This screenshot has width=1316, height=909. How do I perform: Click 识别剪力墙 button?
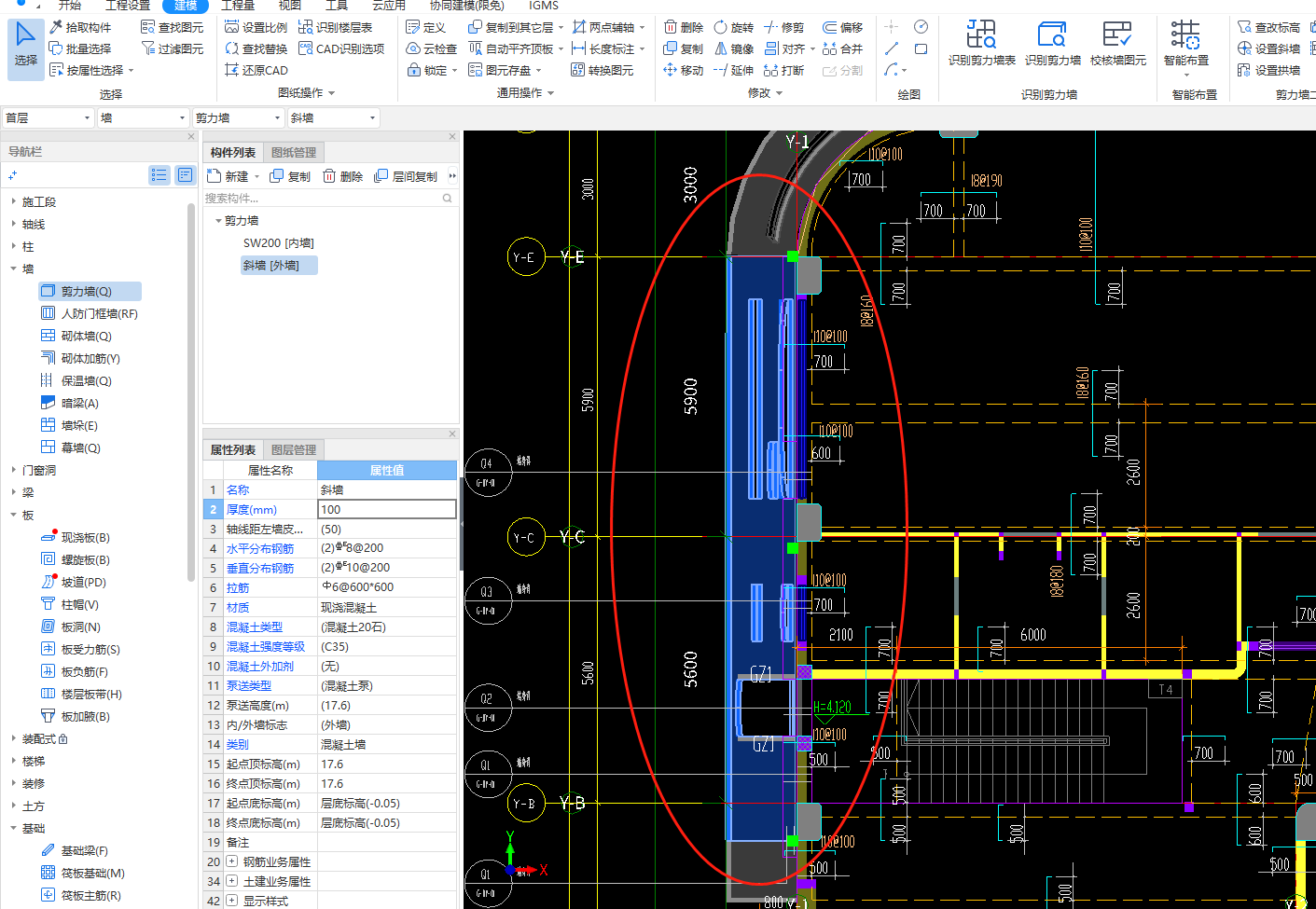[1052, 44]
